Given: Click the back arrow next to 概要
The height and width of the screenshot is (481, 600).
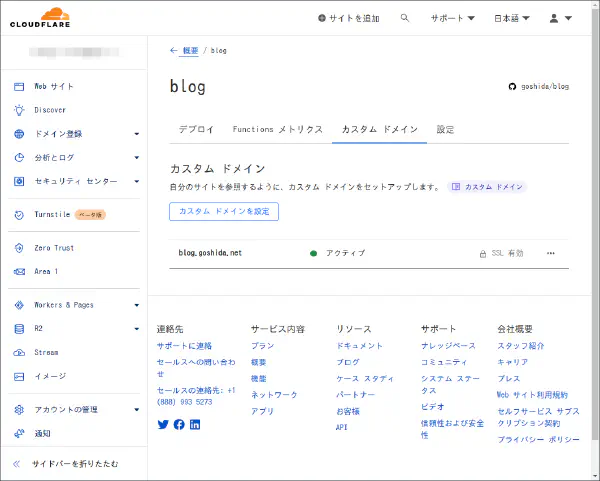Looking at the screenshot, I should 174,50.
